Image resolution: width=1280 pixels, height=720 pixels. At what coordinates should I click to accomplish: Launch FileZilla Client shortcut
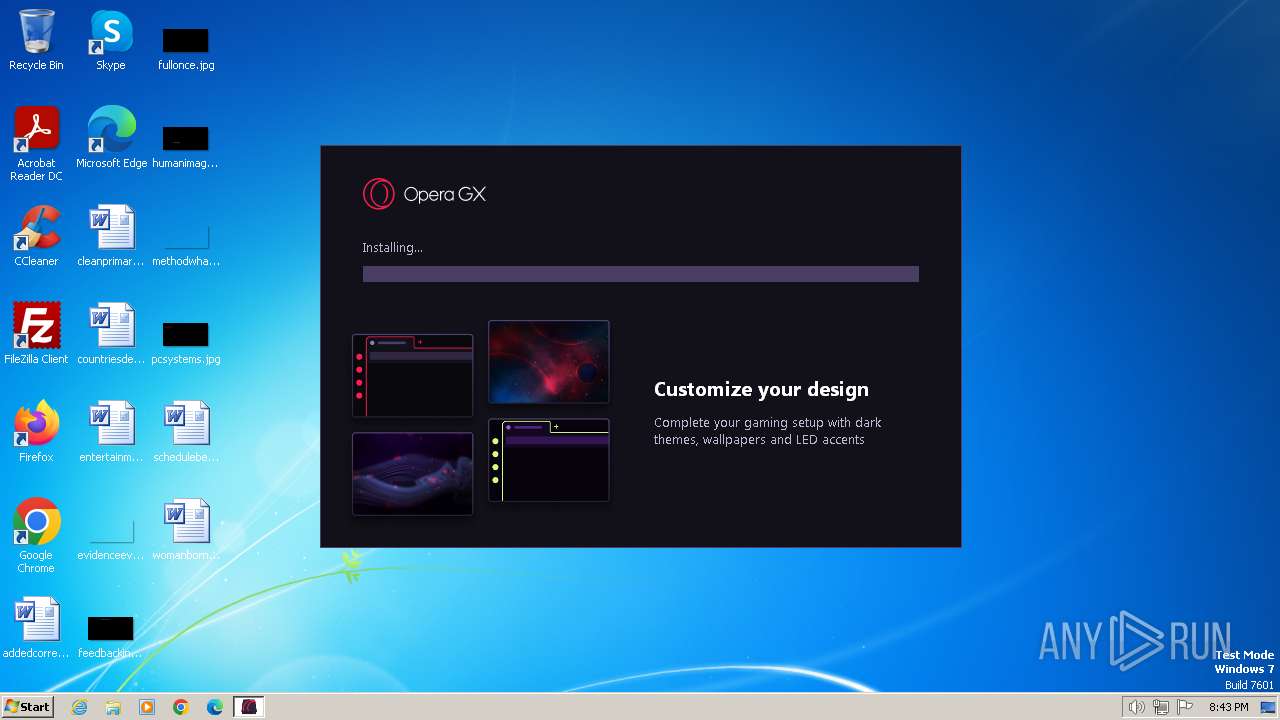[36, 334]
